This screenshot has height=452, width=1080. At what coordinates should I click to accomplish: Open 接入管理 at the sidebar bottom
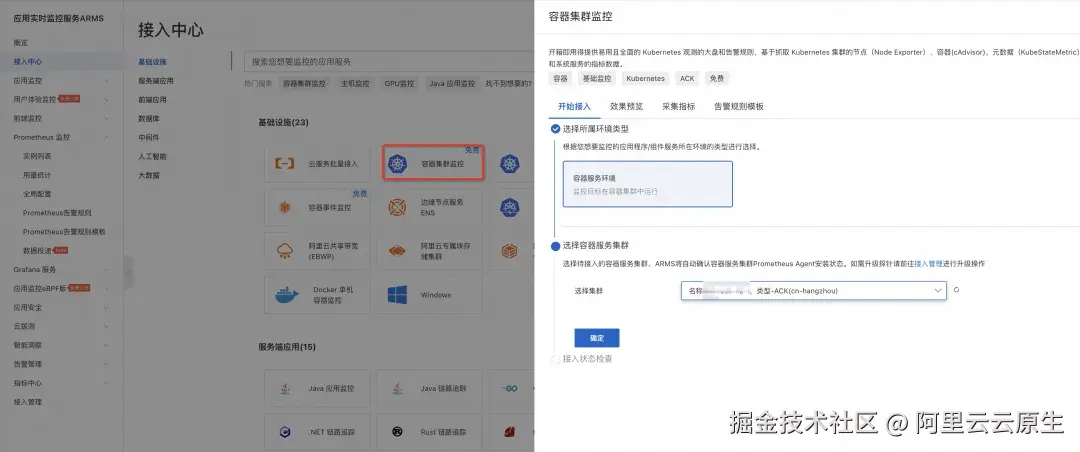[x=28, y=402]
